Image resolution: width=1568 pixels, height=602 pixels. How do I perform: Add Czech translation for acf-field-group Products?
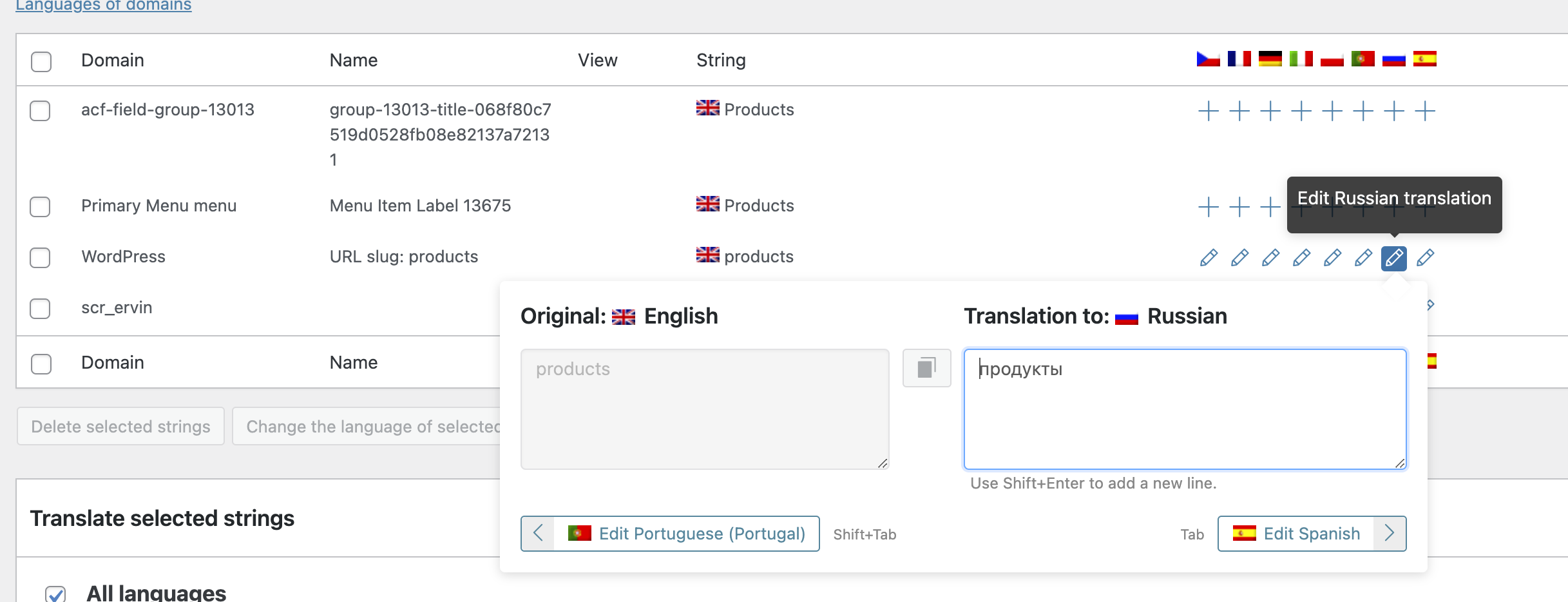click(x=1209, y=111)
